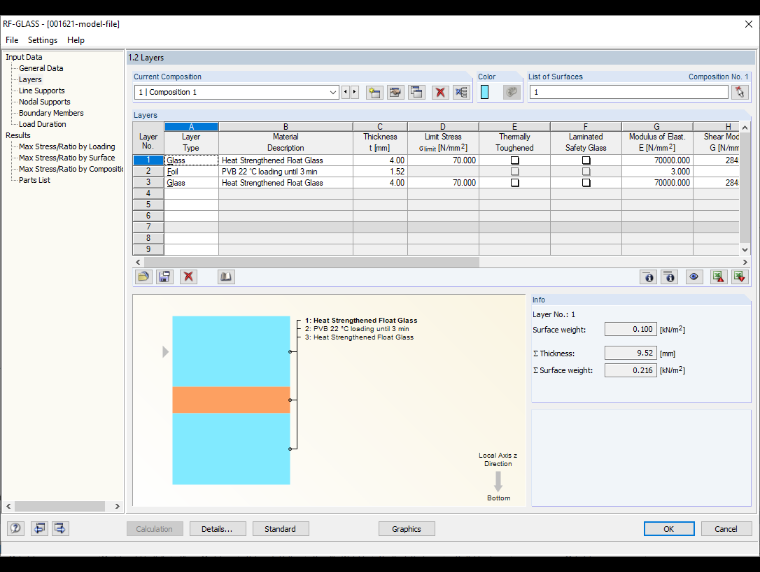The height and width of the screenshot is (572, 760).
Task: Click the OK button
Action: [x=669, y=529]
